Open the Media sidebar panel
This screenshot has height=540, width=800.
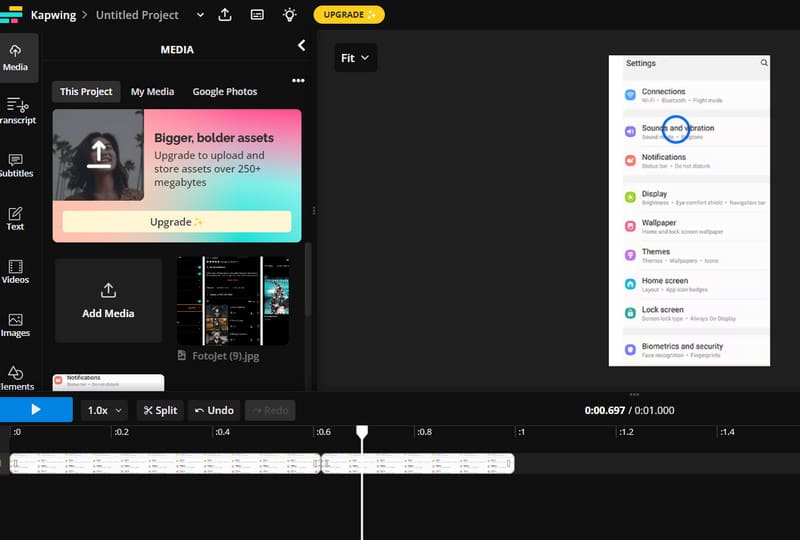tap(15, 58)
